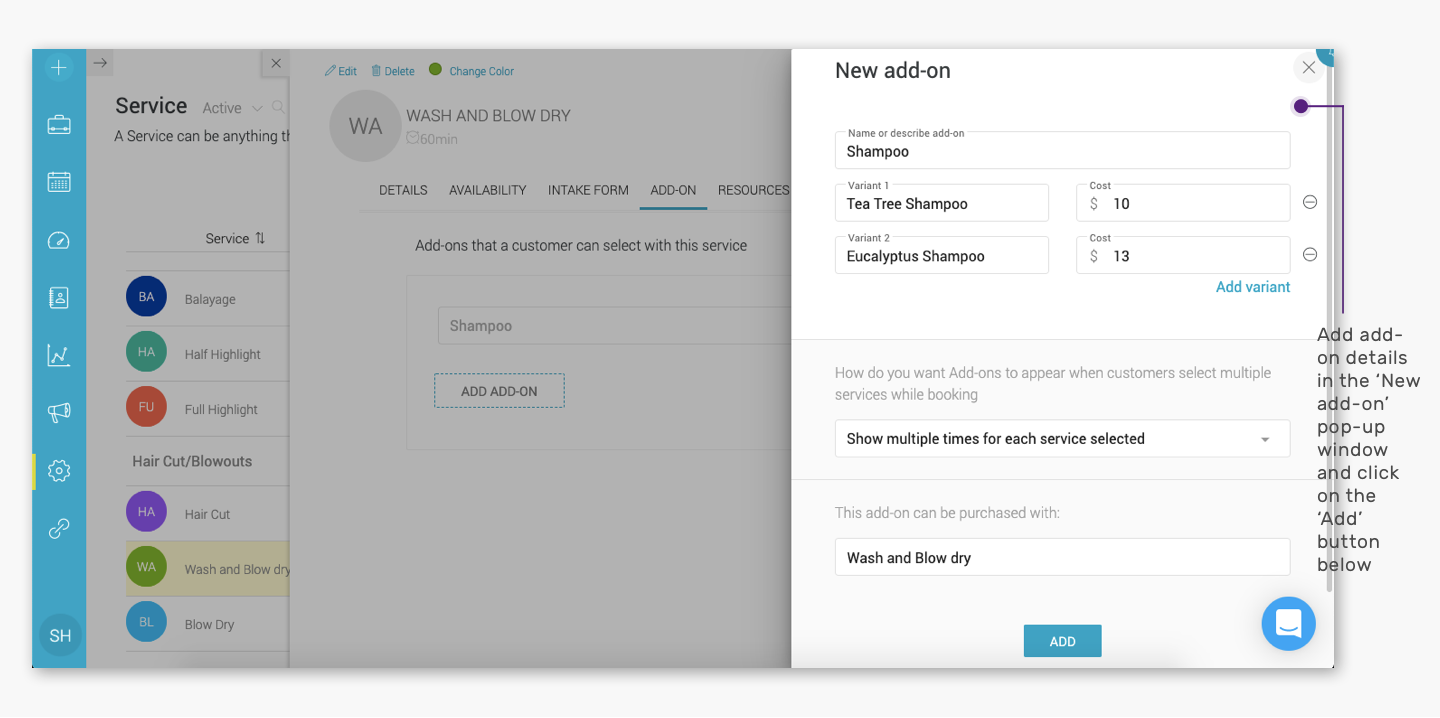Click the search icon next to Active
This screenshot has width=1440, height=718.
coord(279,107)
